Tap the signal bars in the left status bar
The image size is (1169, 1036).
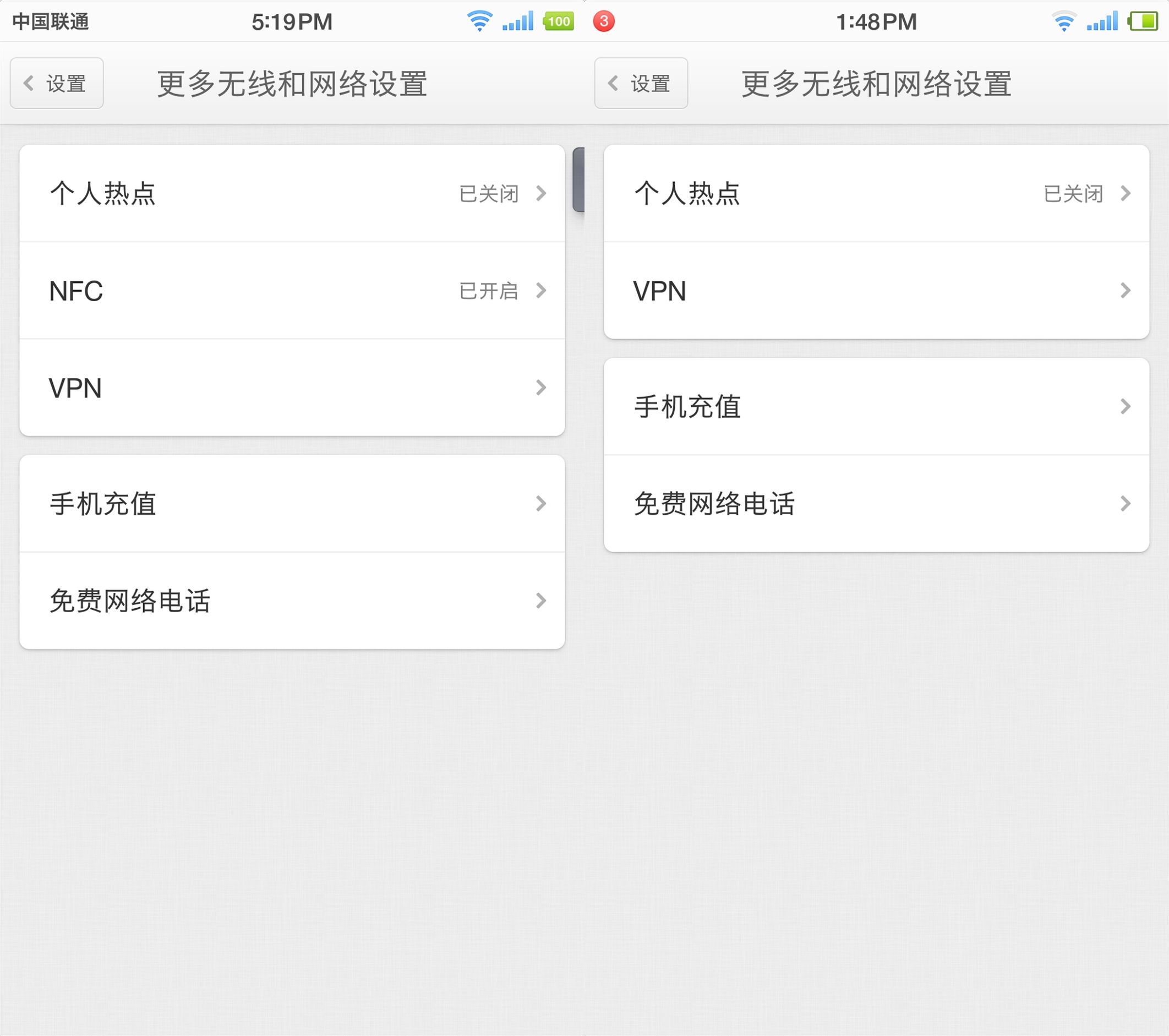pyautogui.click(x=517, y=21)
